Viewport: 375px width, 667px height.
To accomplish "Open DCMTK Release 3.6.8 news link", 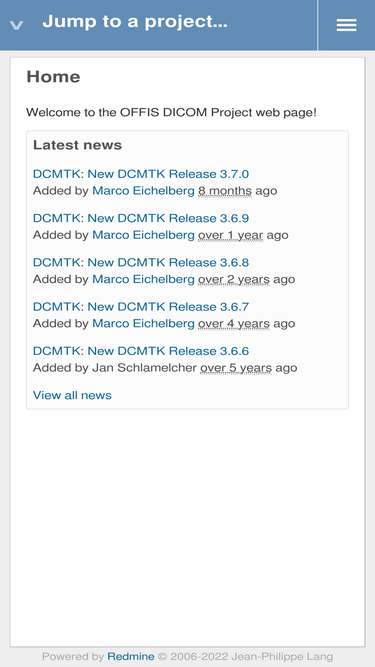I will point(141,262).
